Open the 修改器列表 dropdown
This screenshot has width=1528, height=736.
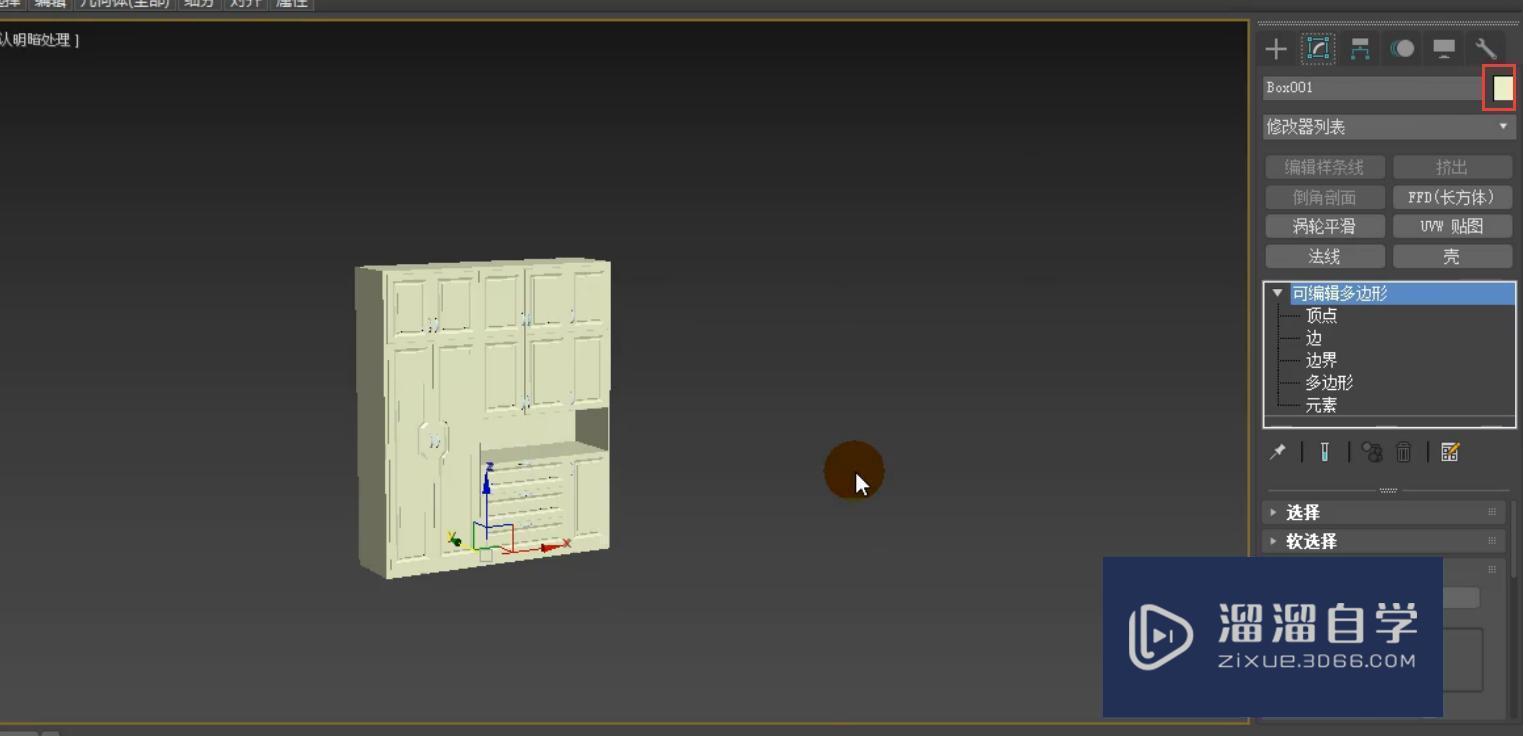1388,127
